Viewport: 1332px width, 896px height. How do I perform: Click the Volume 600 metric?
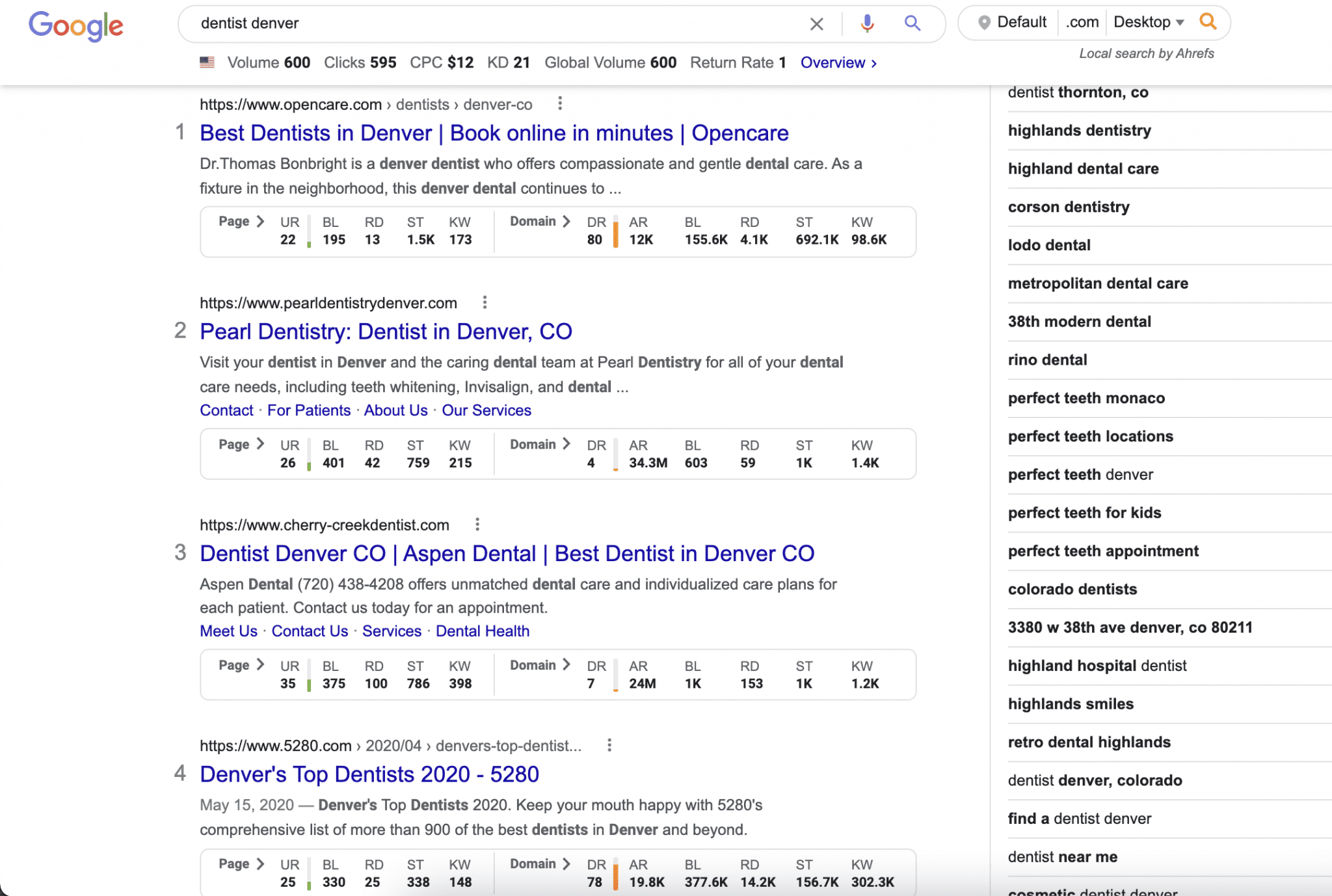pyautogui.click(x=269, y=62)
